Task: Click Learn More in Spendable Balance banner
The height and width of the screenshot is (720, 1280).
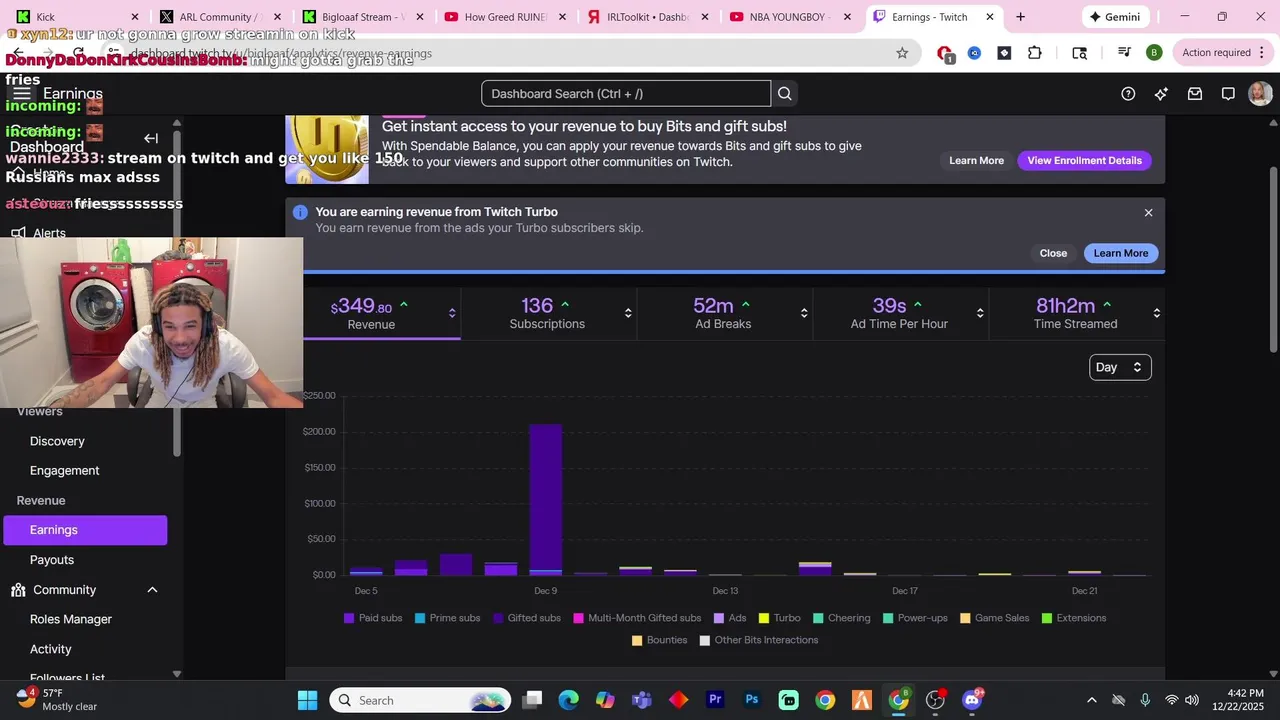Action: [x=976, y=161]
